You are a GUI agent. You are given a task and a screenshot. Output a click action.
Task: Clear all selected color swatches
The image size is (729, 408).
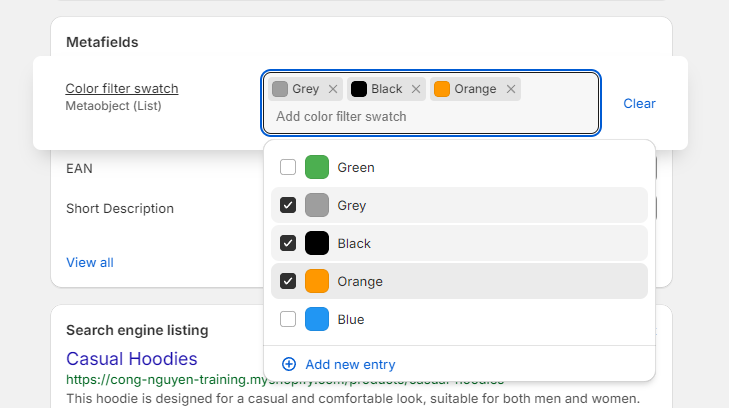click(639, 103)
